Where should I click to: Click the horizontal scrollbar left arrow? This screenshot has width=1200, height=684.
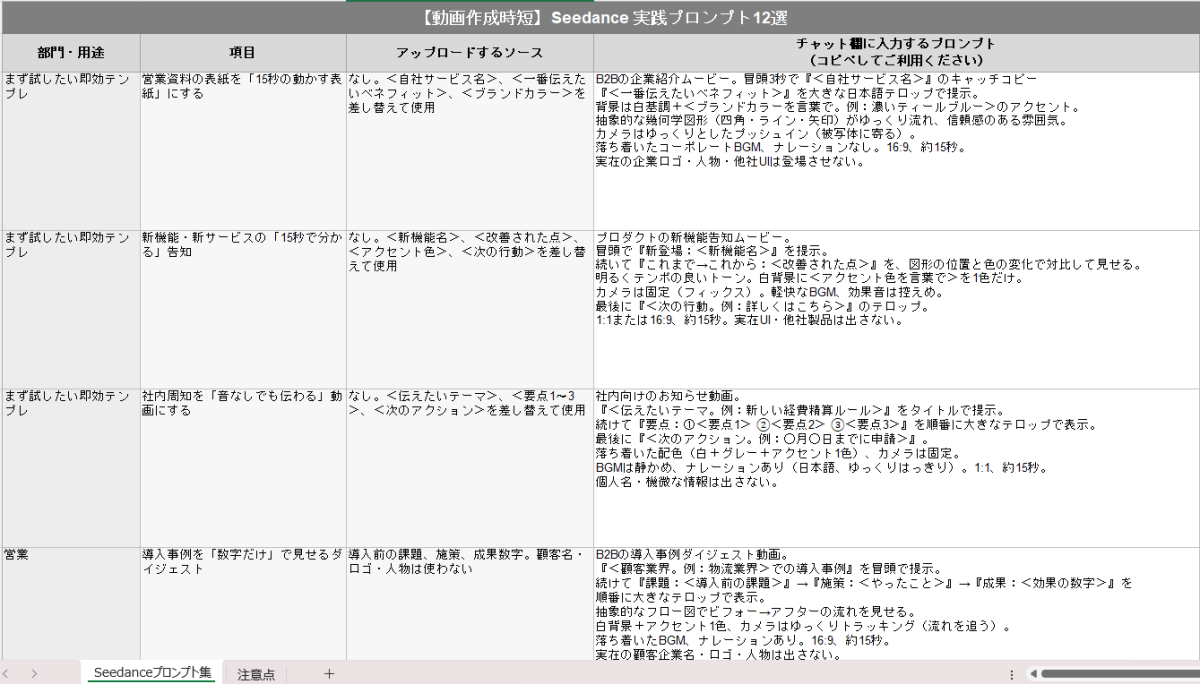pyautogui.click(x=1032, y=674)
